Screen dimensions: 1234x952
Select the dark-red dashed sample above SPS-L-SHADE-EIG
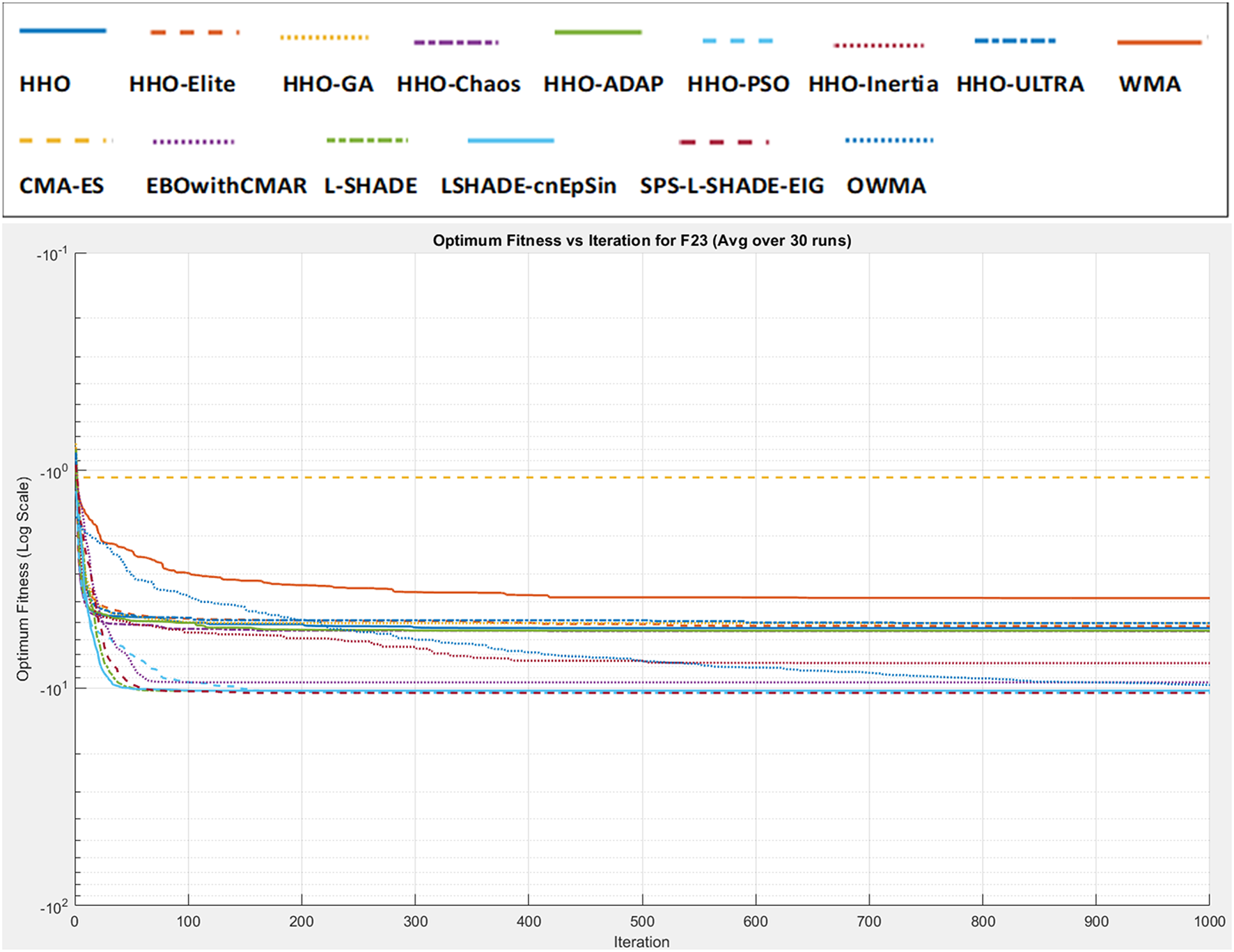pyautogui.click(x=724, y=142)
